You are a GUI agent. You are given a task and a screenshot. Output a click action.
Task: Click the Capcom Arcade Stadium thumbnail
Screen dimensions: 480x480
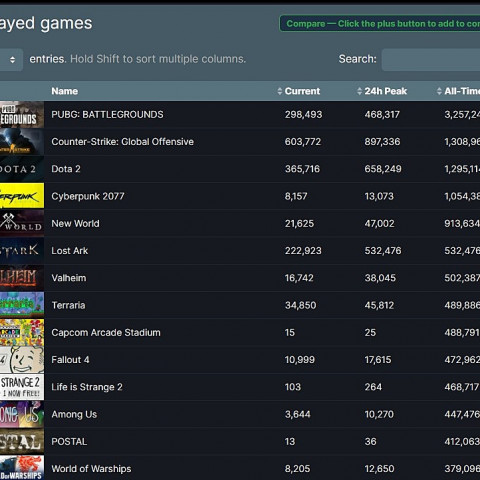coord(22,333)
